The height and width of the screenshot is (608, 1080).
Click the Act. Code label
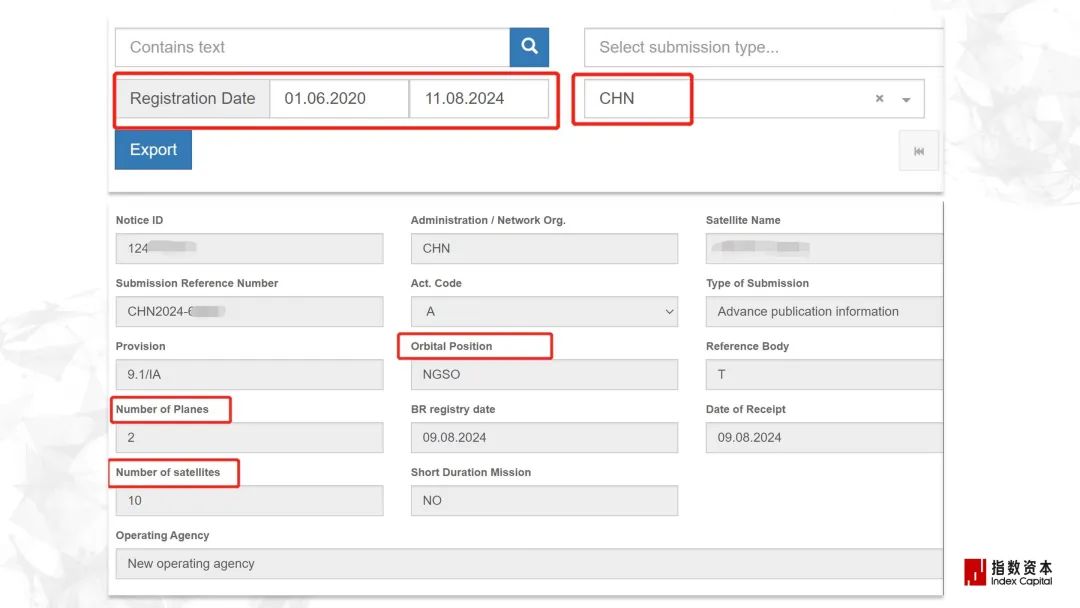pos(436,283)
